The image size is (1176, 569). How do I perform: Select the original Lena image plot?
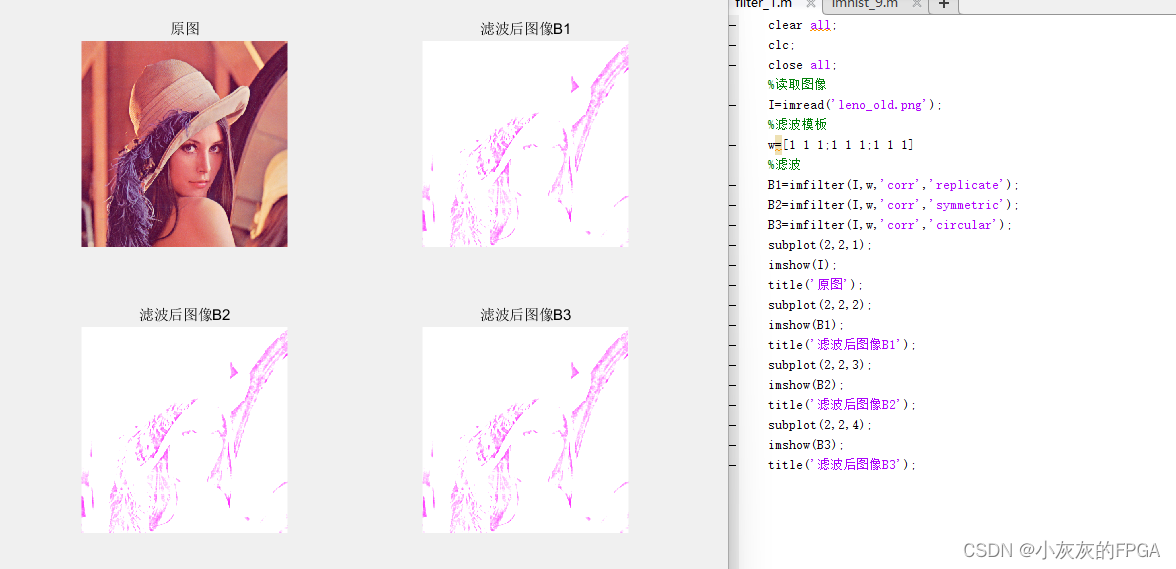tap(184, 144)
